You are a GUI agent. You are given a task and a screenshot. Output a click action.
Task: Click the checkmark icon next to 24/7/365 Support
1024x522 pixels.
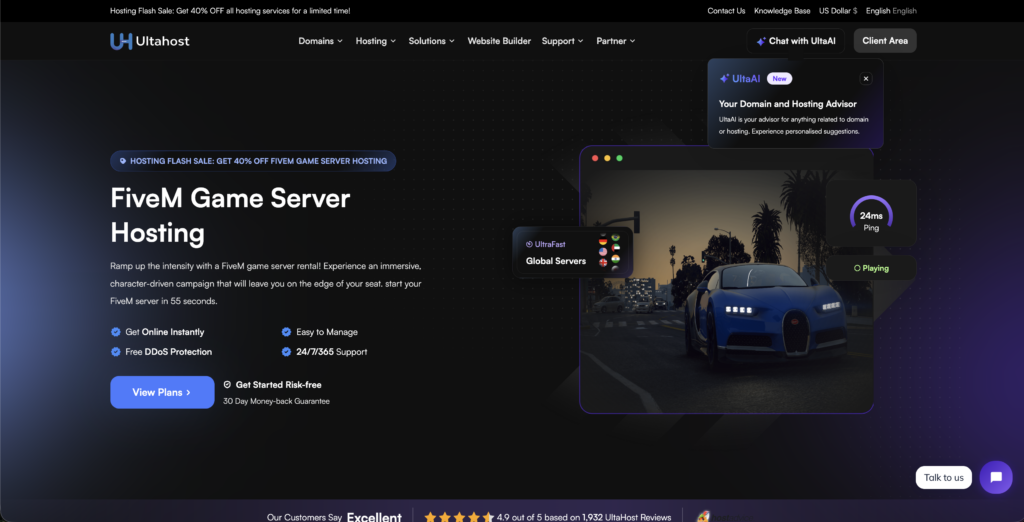(x=286, y=351)
